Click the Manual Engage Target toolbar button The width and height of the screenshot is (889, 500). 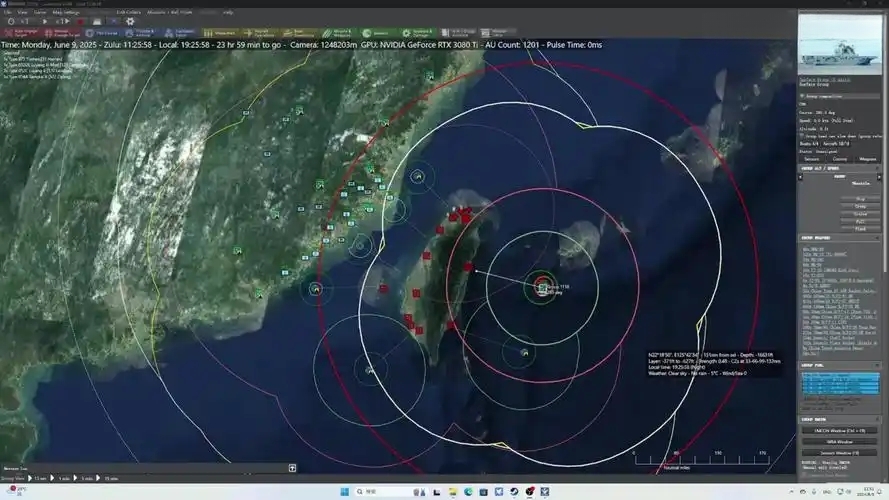click(62, 33)
